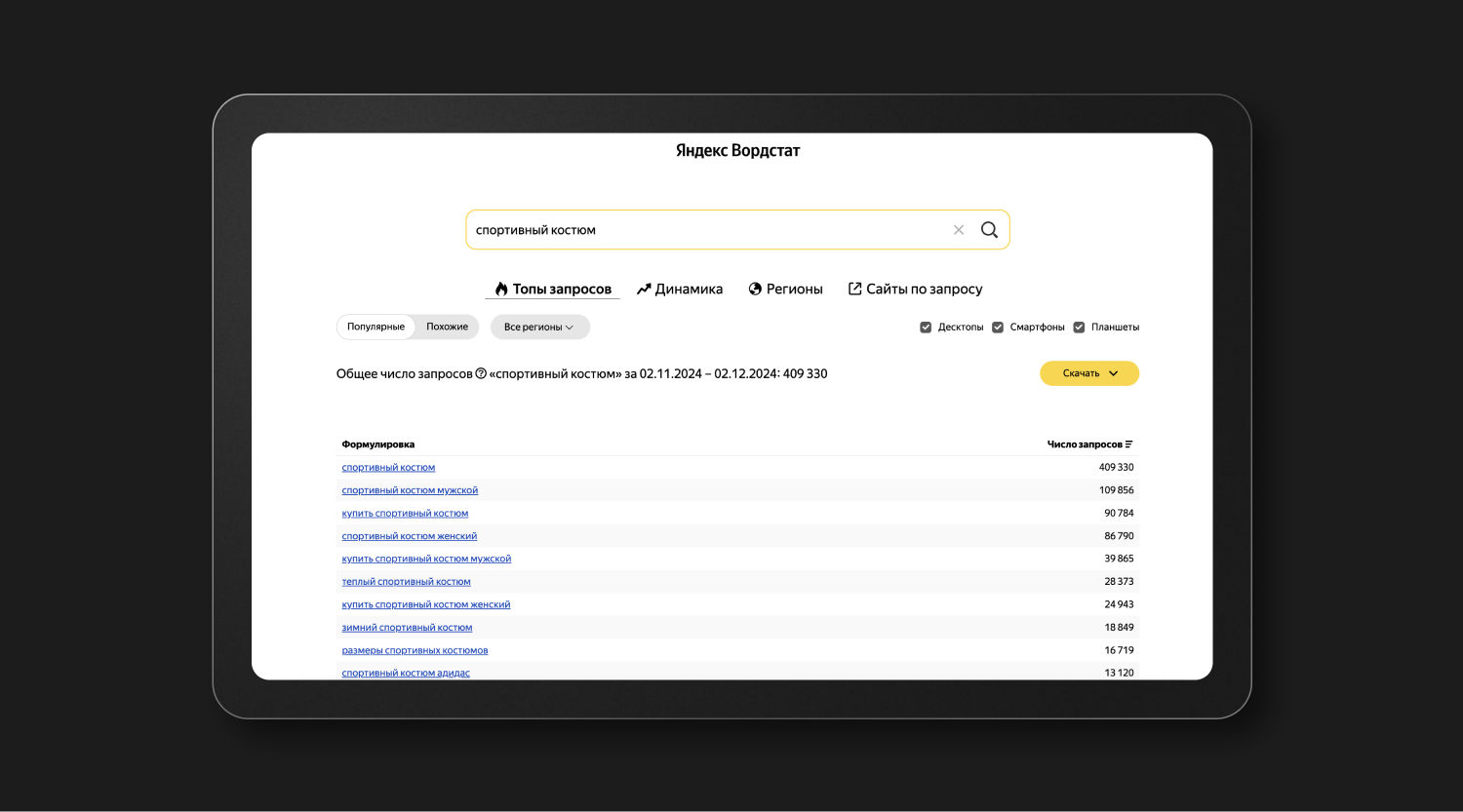1463x812 pixels.
Task: Open the 'спортивный костюм мужской' link
Action: pyautogui.click(x=410, y=490)
